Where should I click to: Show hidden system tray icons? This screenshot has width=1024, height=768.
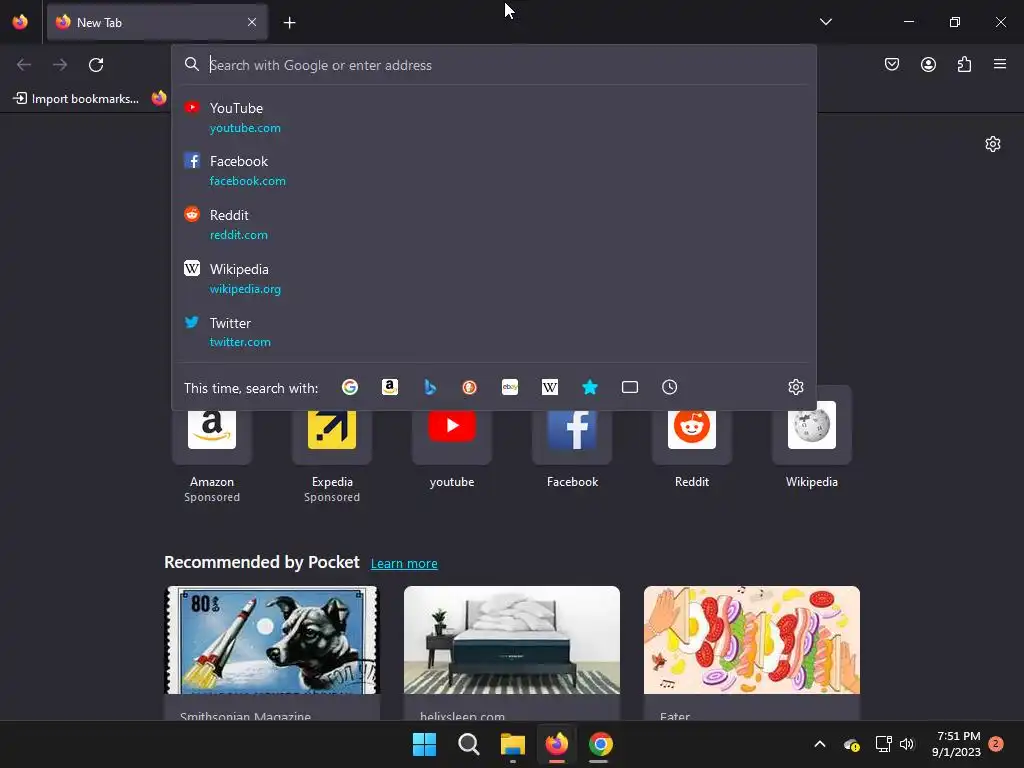click(x=820, y=744)
